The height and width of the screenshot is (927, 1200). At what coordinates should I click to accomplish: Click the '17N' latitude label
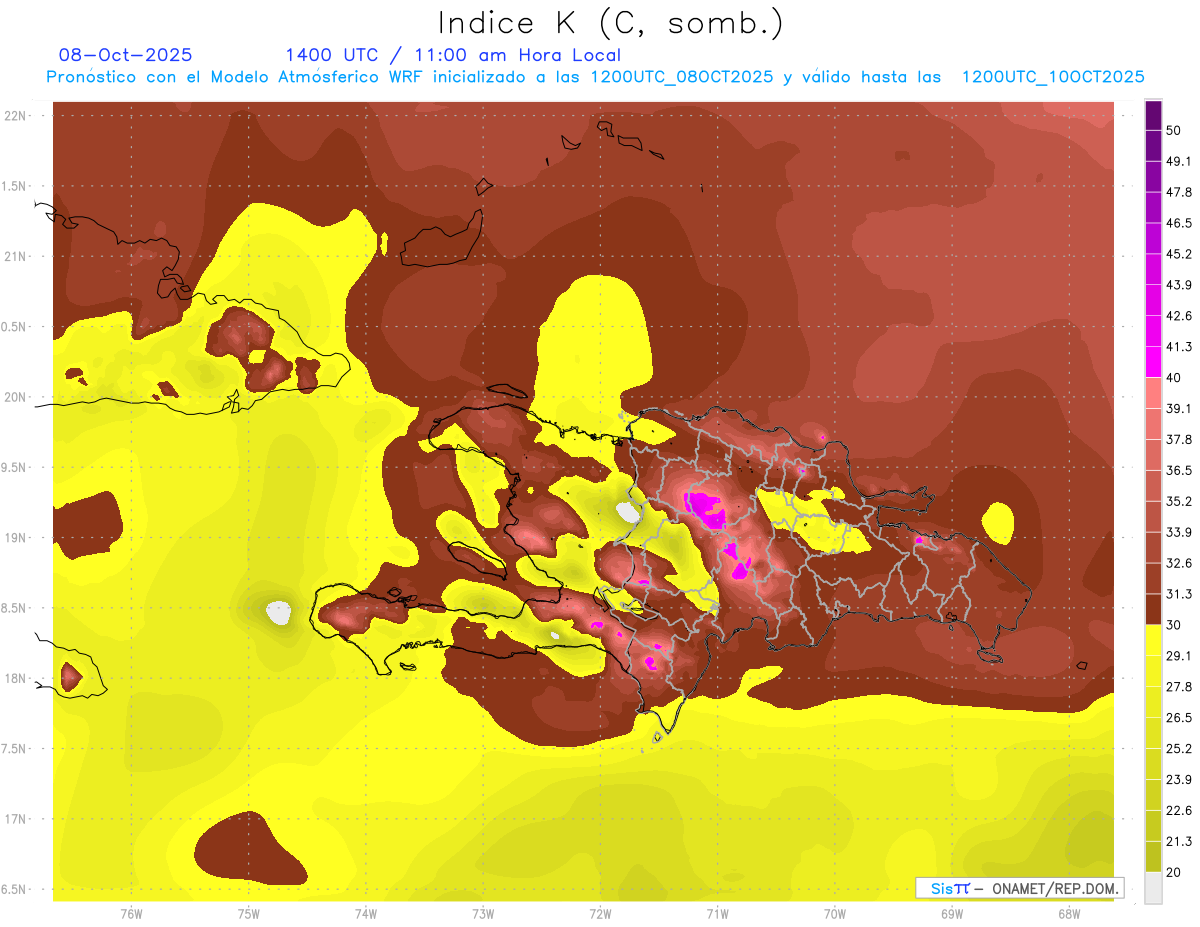(16, 820)
